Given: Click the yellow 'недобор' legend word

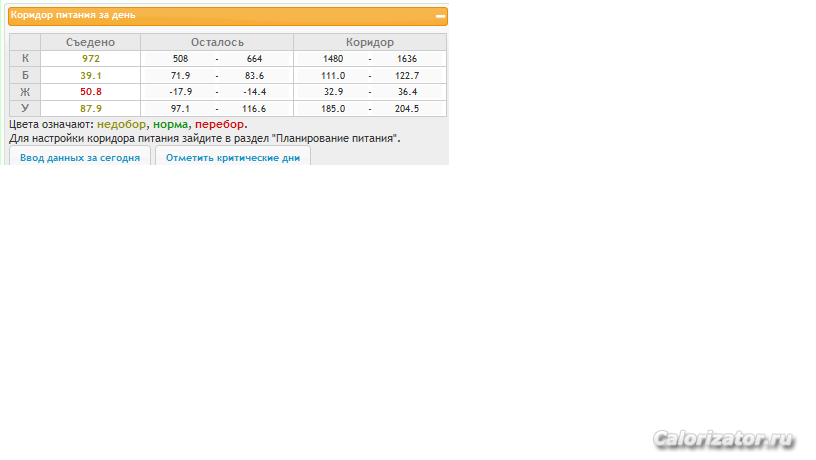Looking at the screenshot, I should click(x=121, y=125).
